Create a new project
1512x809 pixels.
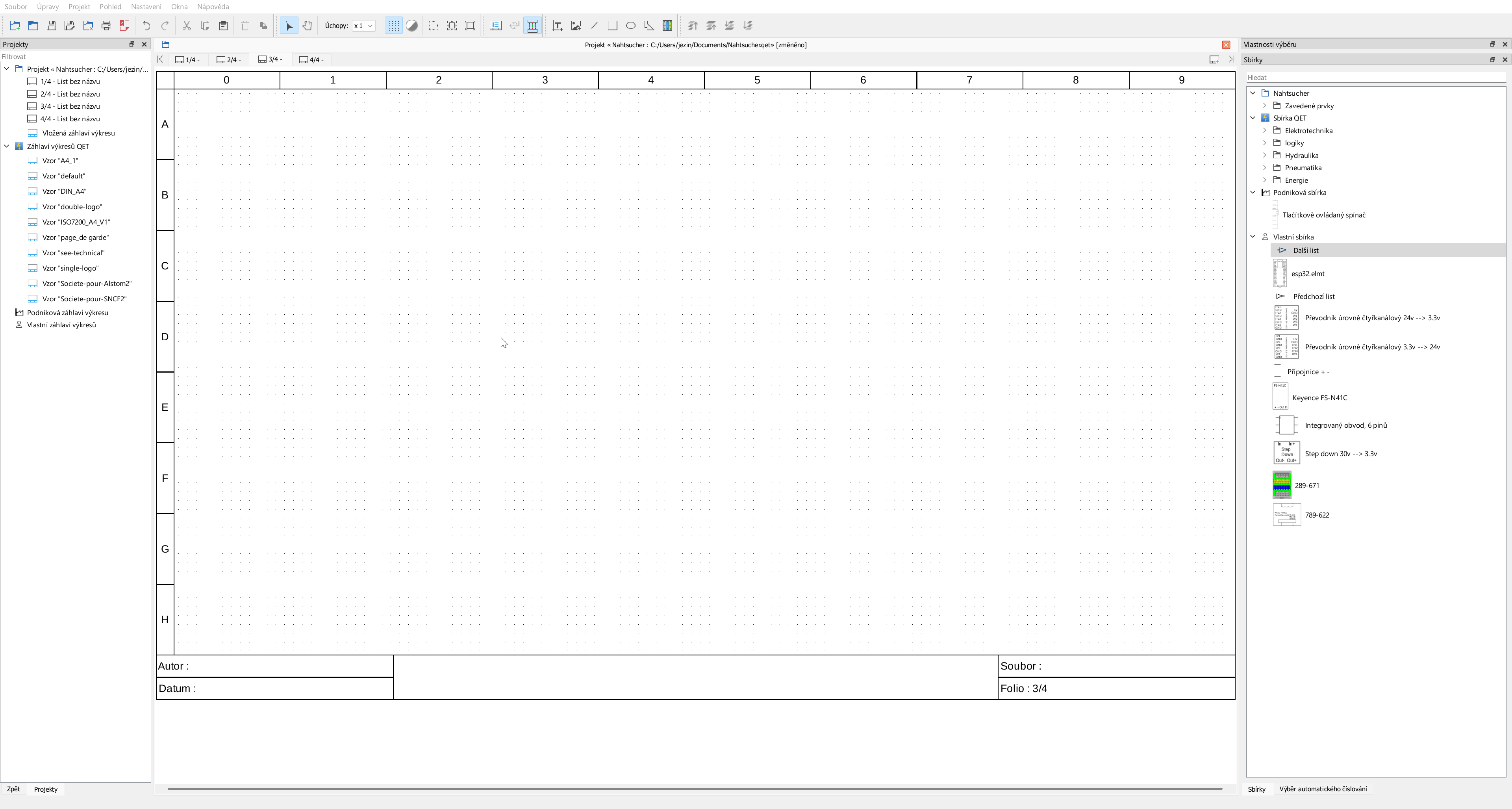coord(15,25)
